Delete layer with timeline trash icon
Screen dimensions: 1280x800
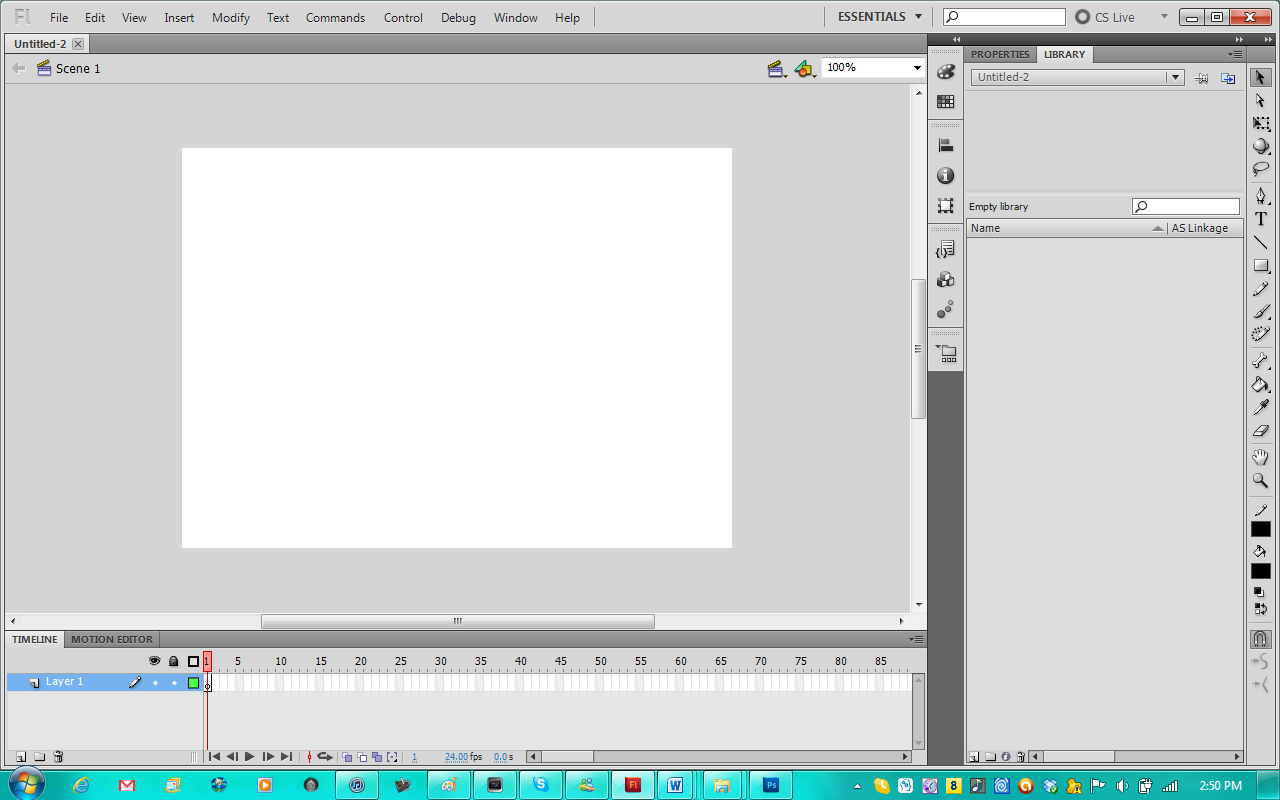[58, 757]
